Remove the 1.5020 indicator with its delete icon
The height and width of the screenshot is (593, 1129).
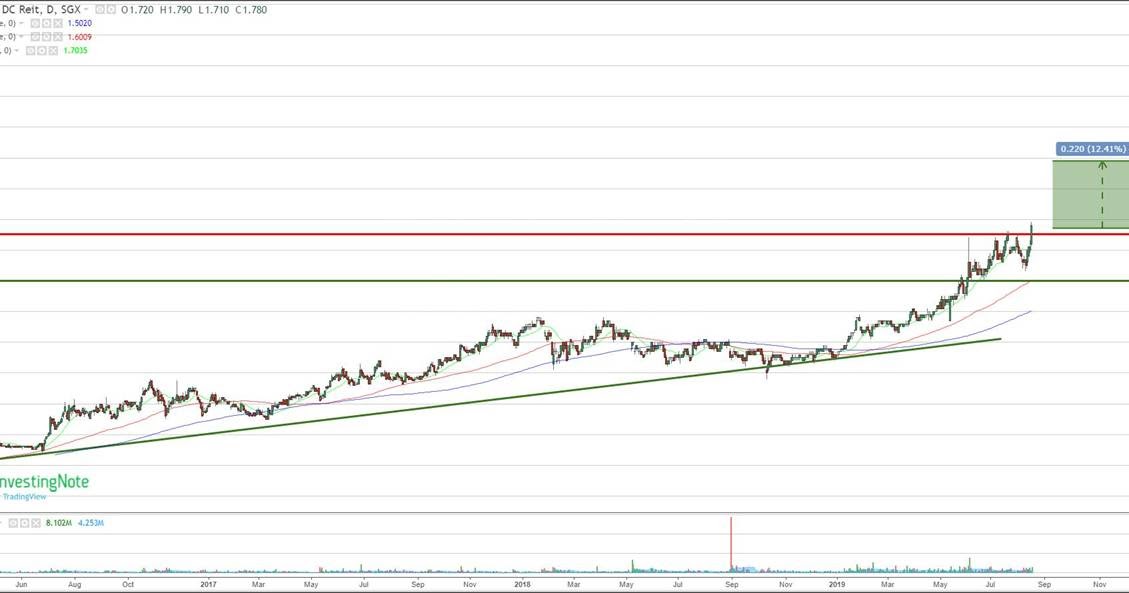click(x=58, y=22)
